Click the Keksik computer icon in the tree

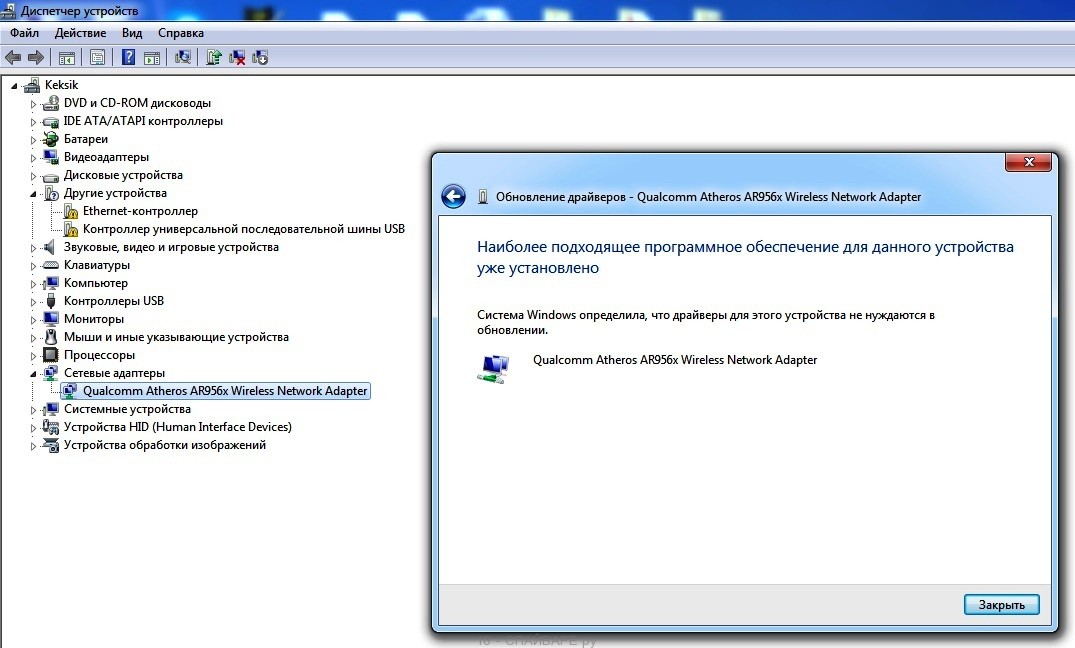point(32,85)
